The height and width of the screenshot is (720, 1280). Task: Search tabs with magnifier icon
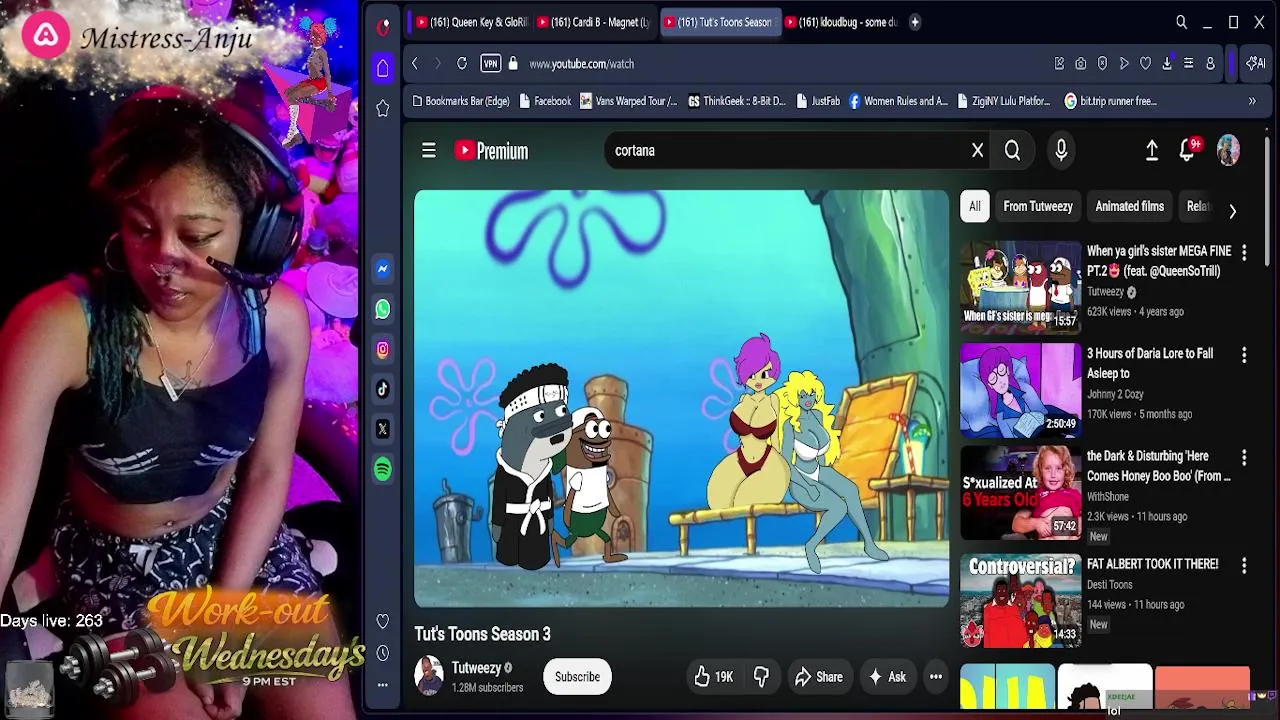(1181, 22)
